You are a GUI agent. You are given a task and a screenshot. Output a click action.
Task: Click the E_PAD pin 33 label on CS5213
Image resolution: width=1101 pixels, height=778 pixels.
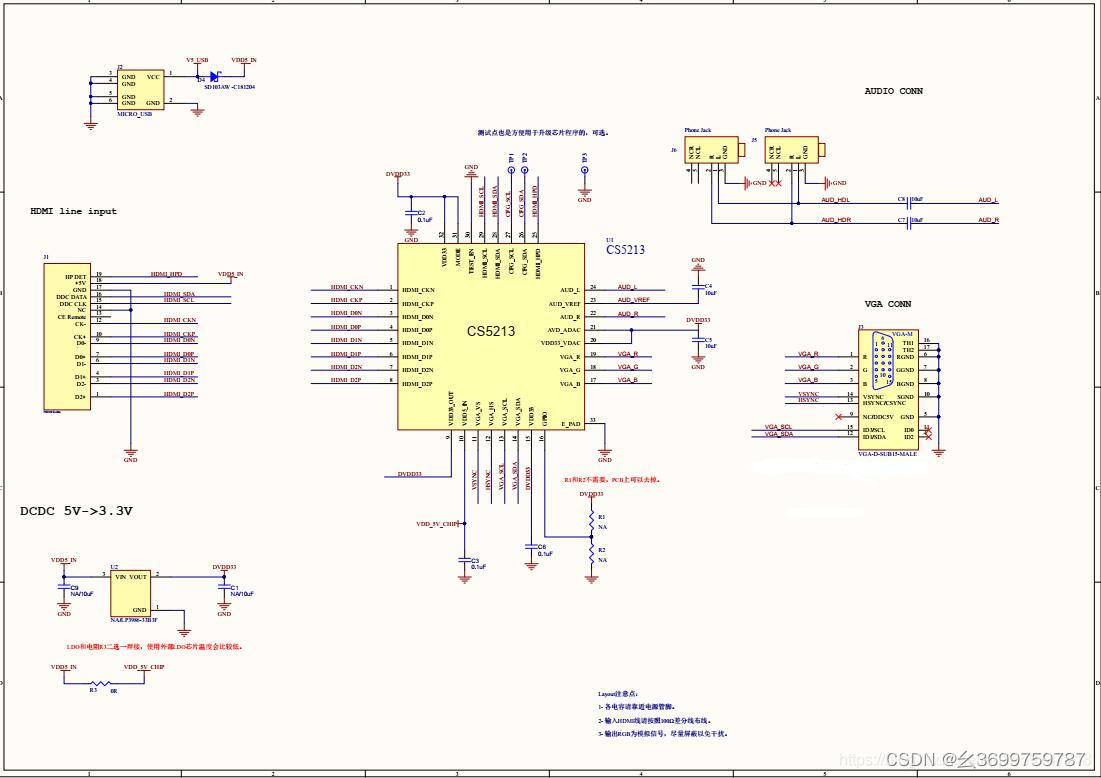tap(571, 423)
